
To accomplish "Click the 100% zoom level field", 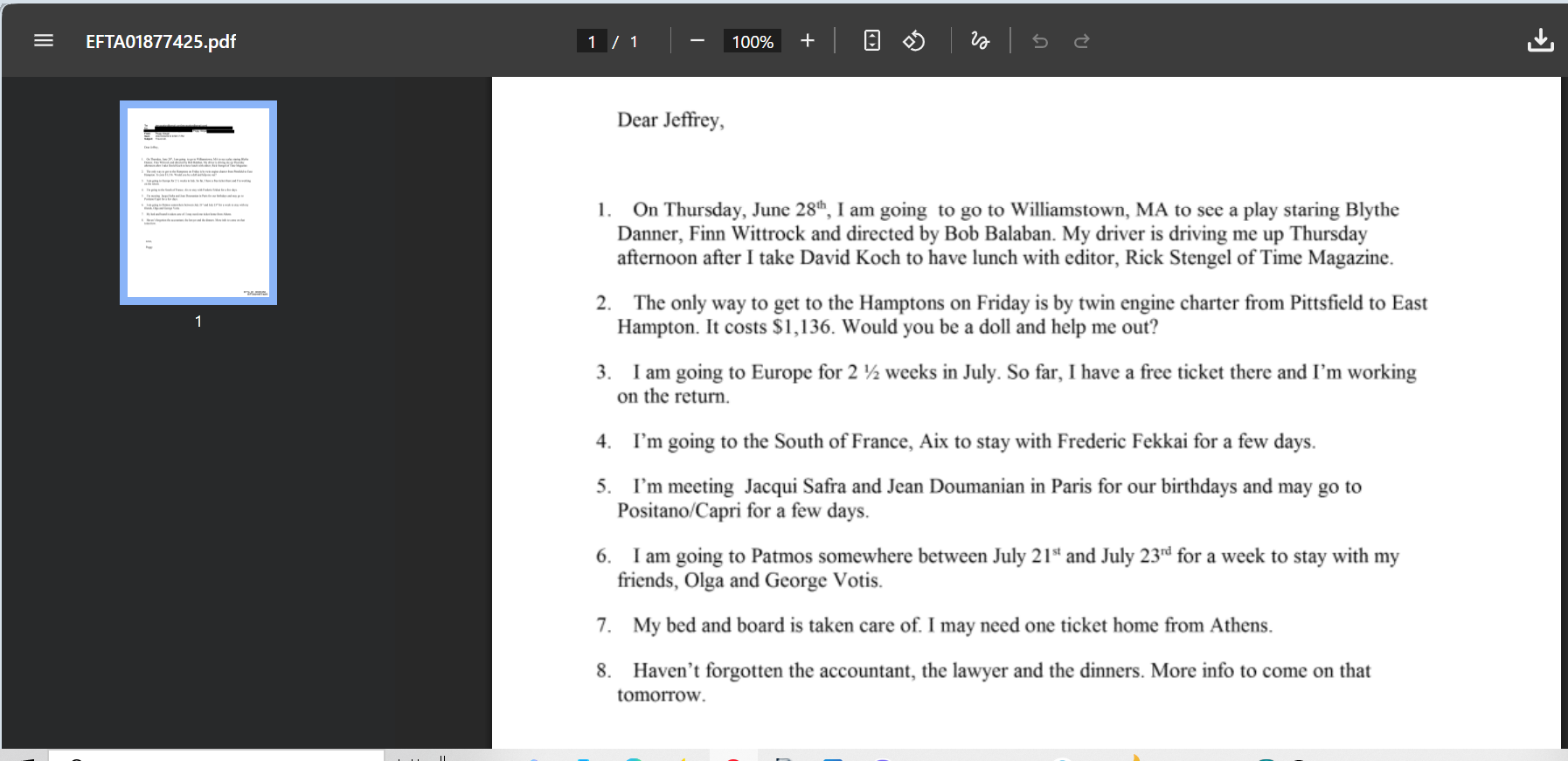I will (752, 41).
